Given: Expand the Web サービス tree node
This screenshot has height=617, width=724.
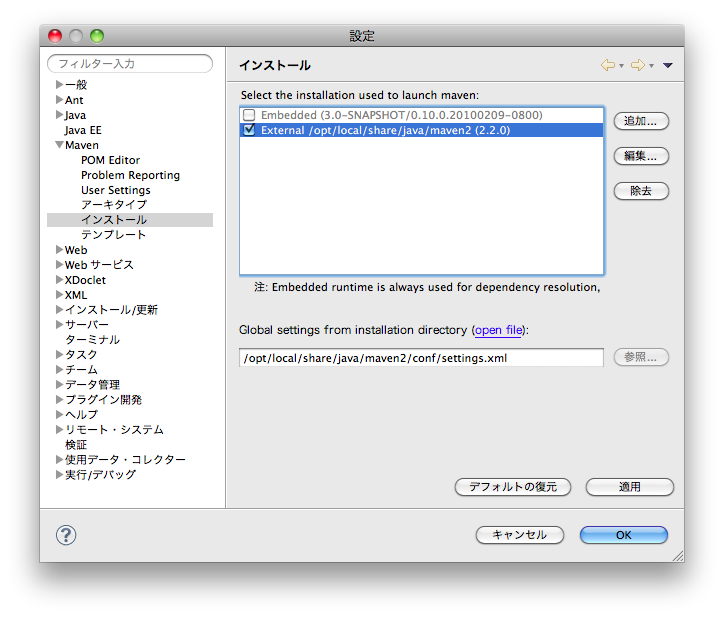Looking at the screenshot, I should tap(59, 265).
